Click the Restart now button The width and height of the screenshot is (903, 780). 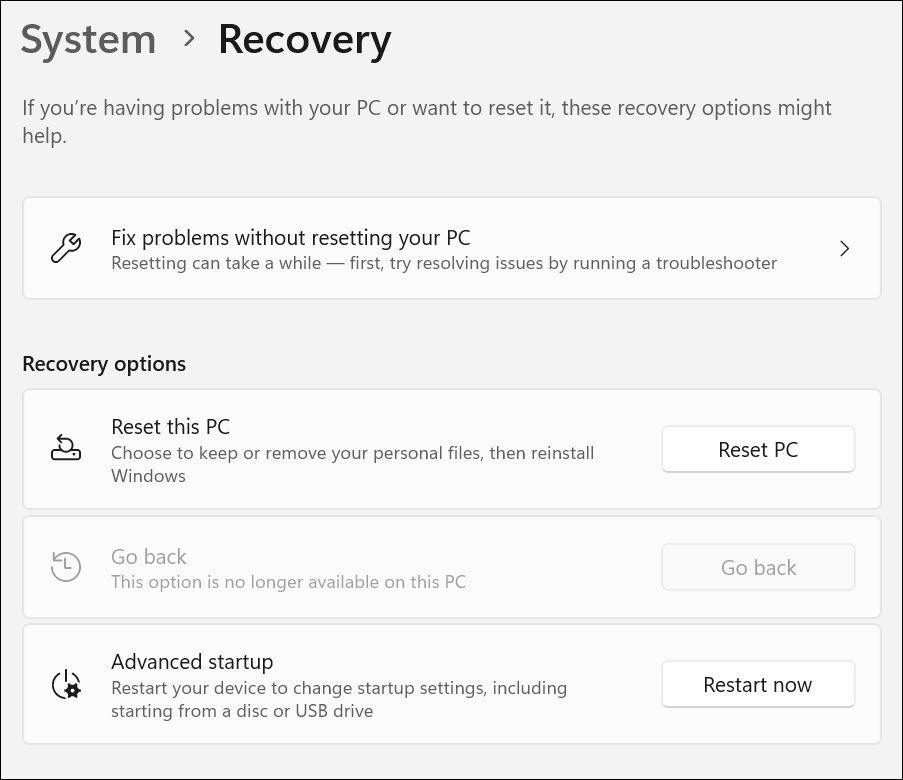[x=758, y=684]
